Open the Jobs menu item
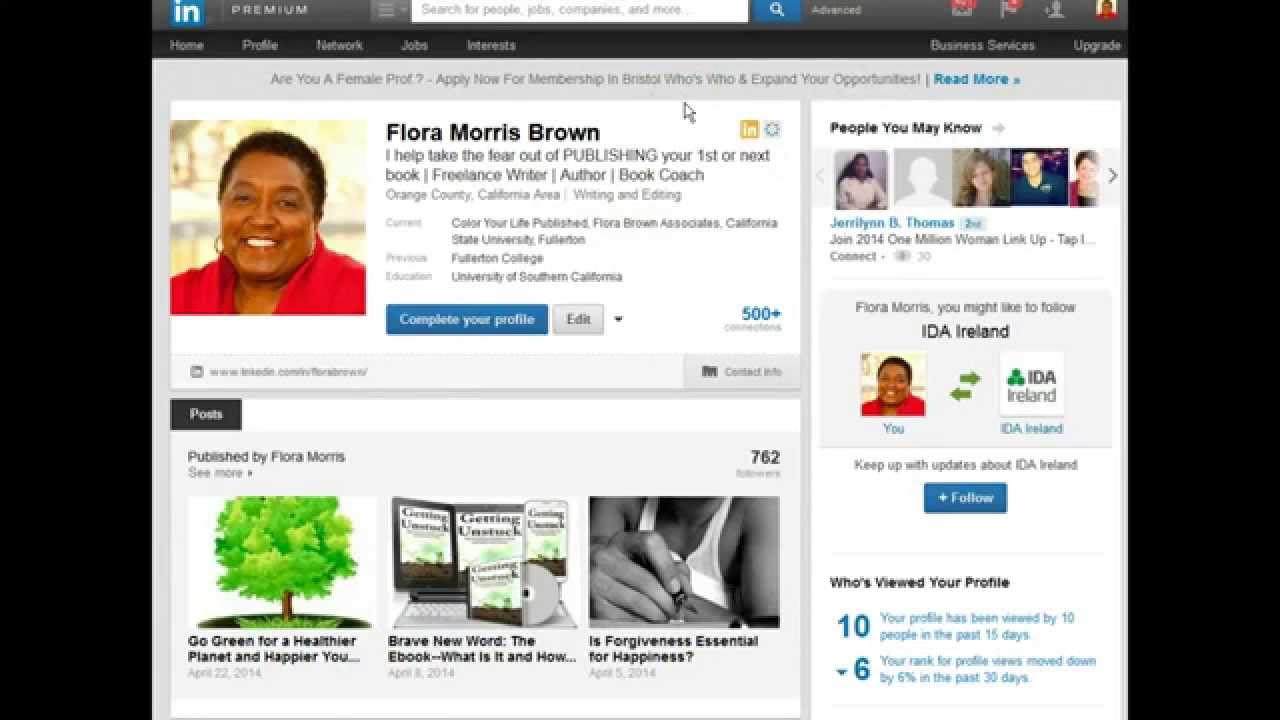The image size is (1280, 720). [x=414, y=45]
